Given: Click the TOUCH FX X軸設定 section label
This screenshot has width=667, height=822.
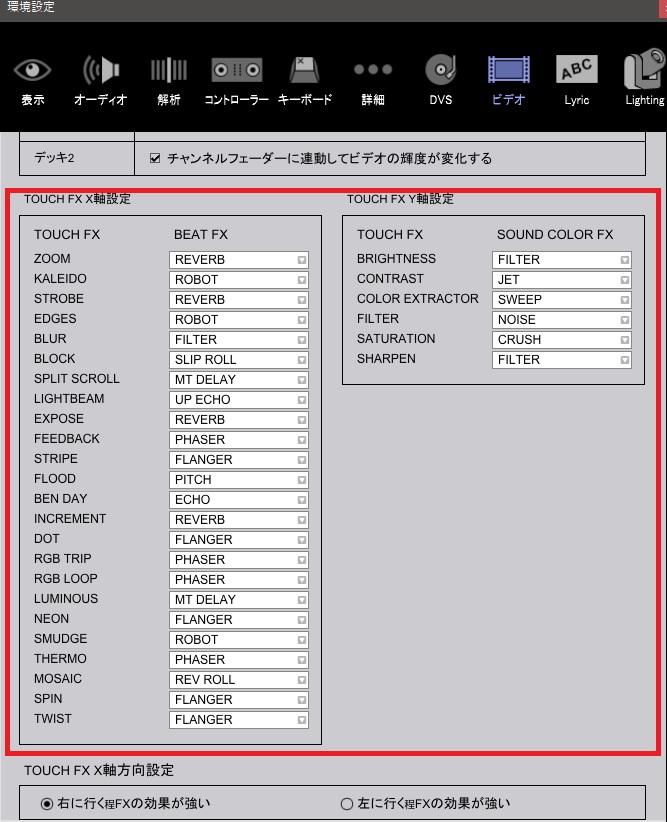Looking at the screenshot, I should pos(77,199).
